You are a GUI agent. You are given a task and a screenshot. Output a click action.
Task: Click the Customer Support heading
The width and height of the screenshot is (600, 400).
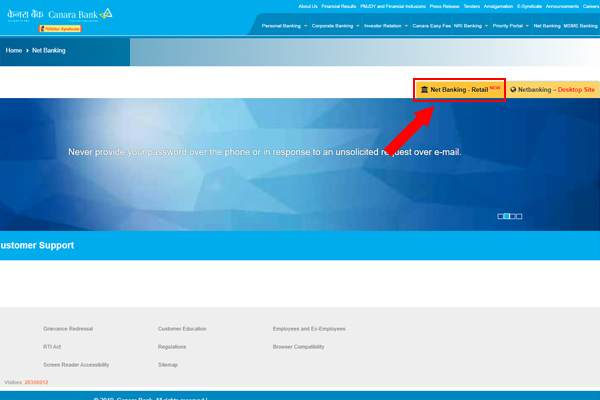37,245
